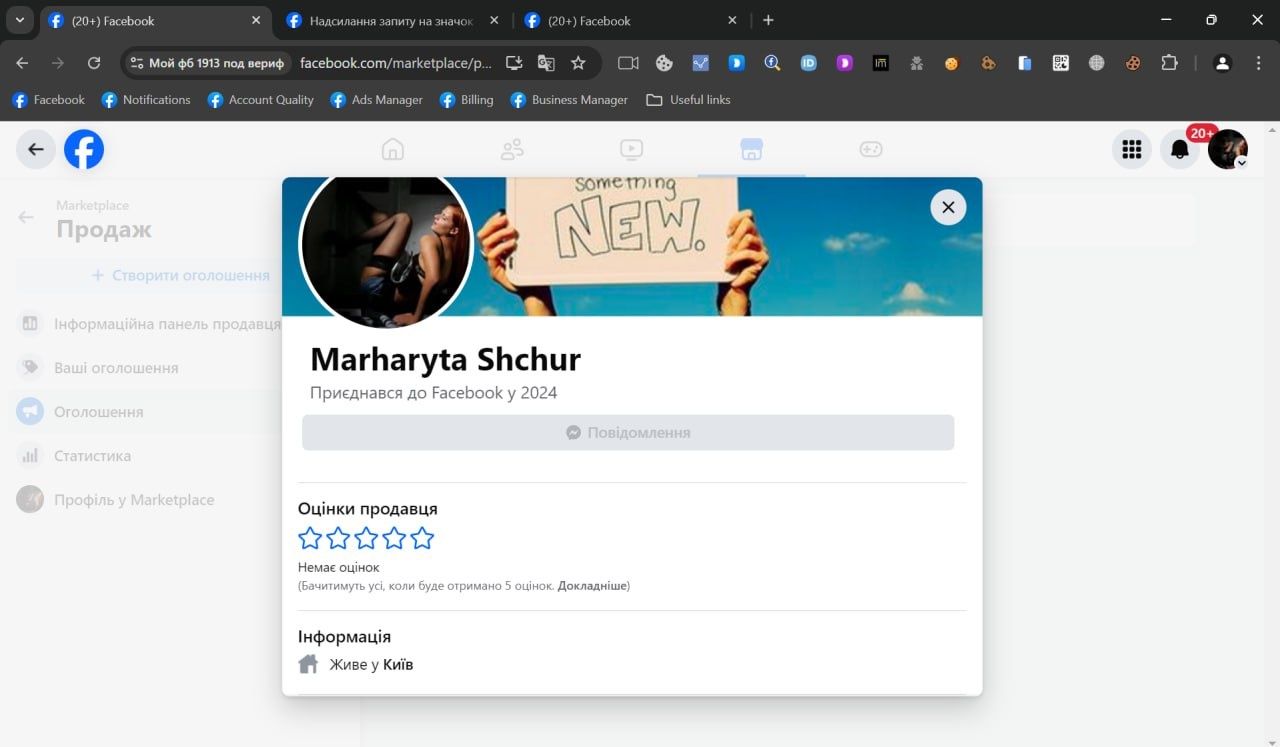Select Оголошення in Marketplace sidebar
The height and width of the screenshot is (747, 1280).
98,412
